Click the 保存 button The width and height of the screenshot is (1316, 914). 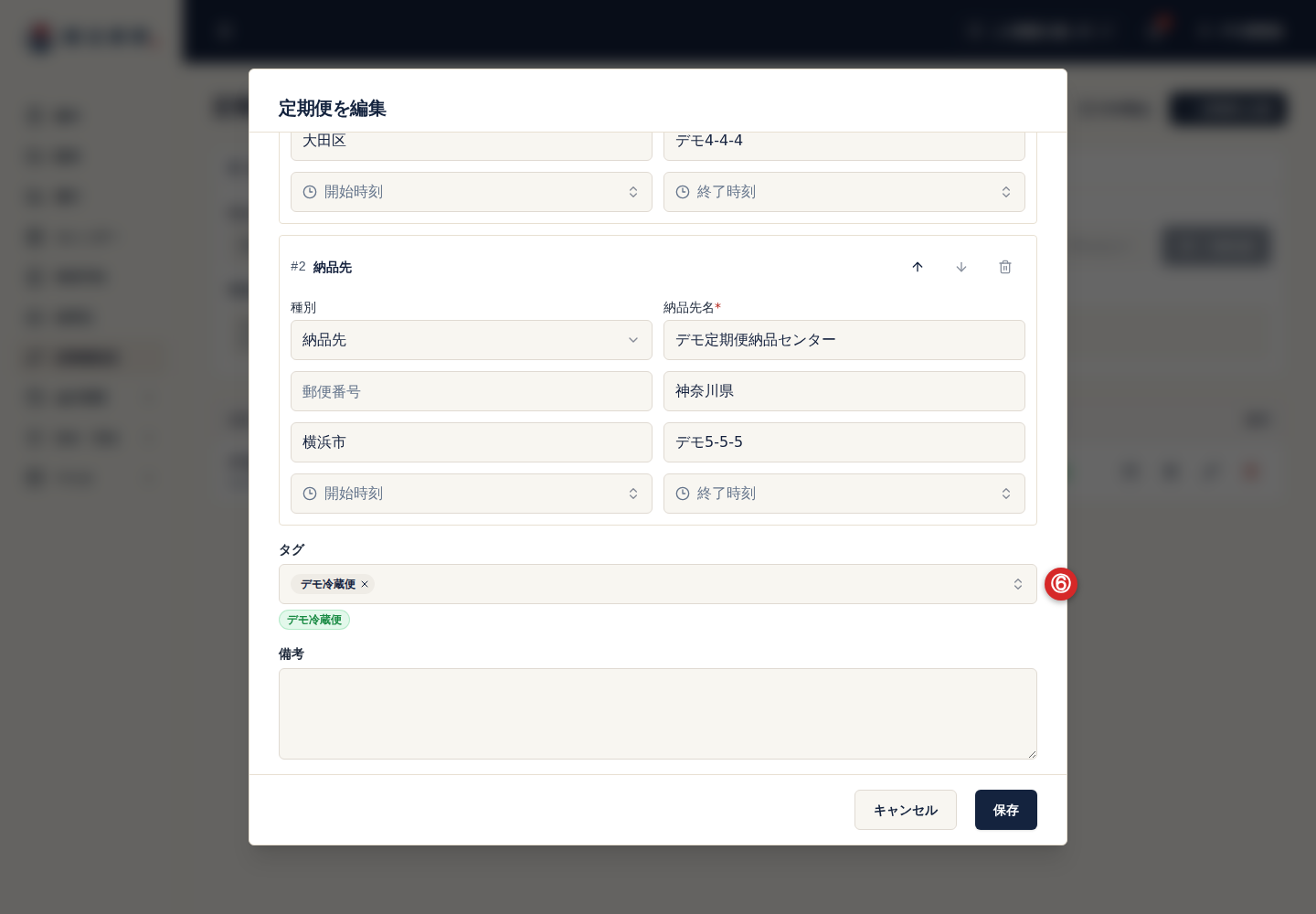[1006, 810]
